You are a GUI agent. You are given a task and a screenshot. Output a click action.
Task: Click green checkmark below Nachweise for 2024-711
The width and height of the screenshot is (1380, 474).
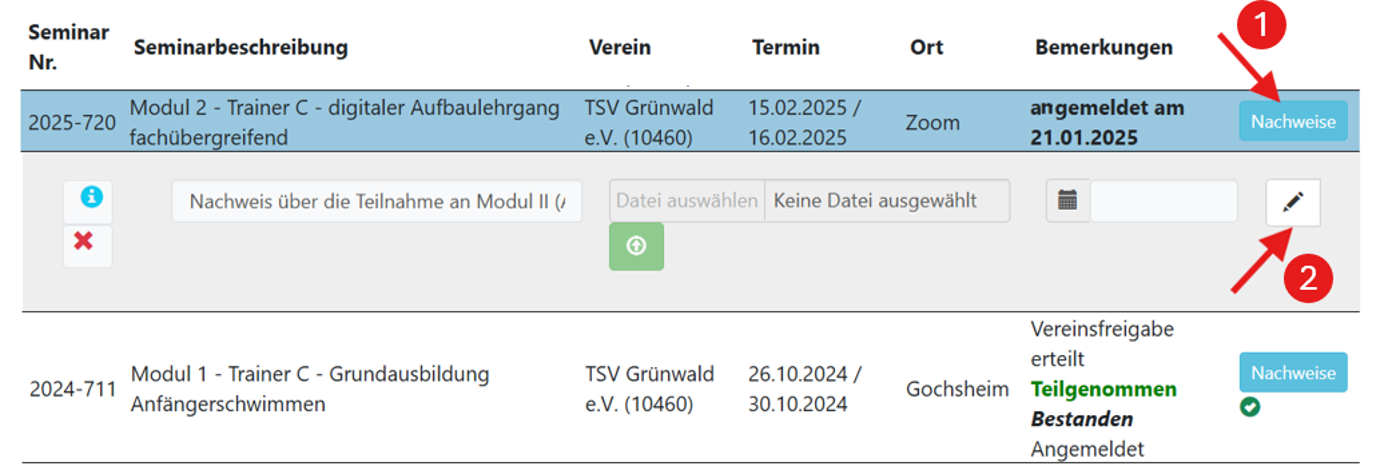point(1249,407)
